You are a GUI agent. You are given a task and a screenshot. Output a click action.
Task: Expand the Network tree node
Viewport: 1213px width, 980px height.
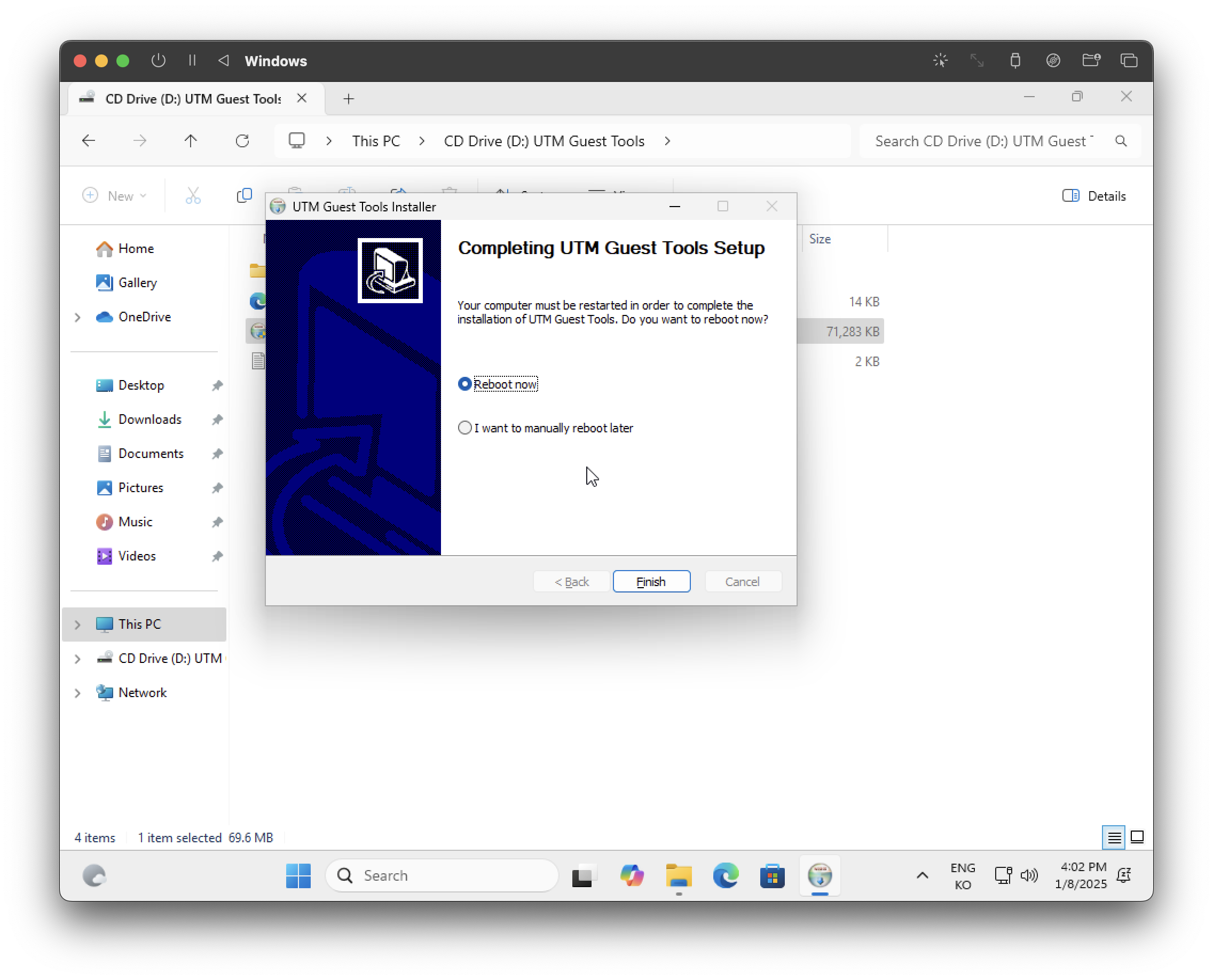tap(78, 693)
